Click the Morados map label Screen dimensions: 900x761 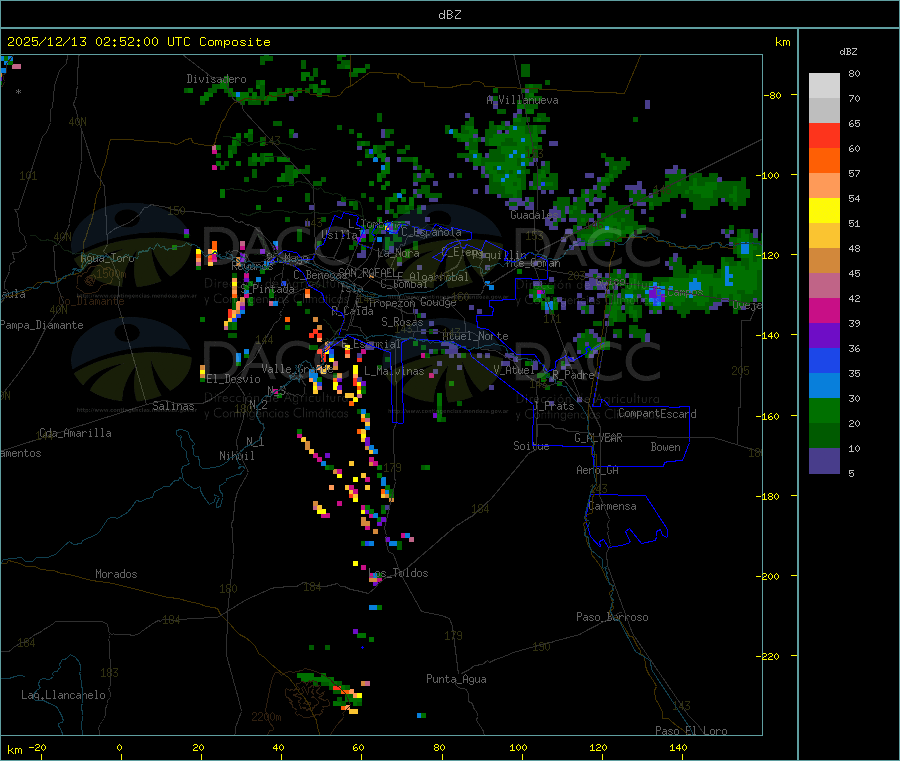[116, 574]
